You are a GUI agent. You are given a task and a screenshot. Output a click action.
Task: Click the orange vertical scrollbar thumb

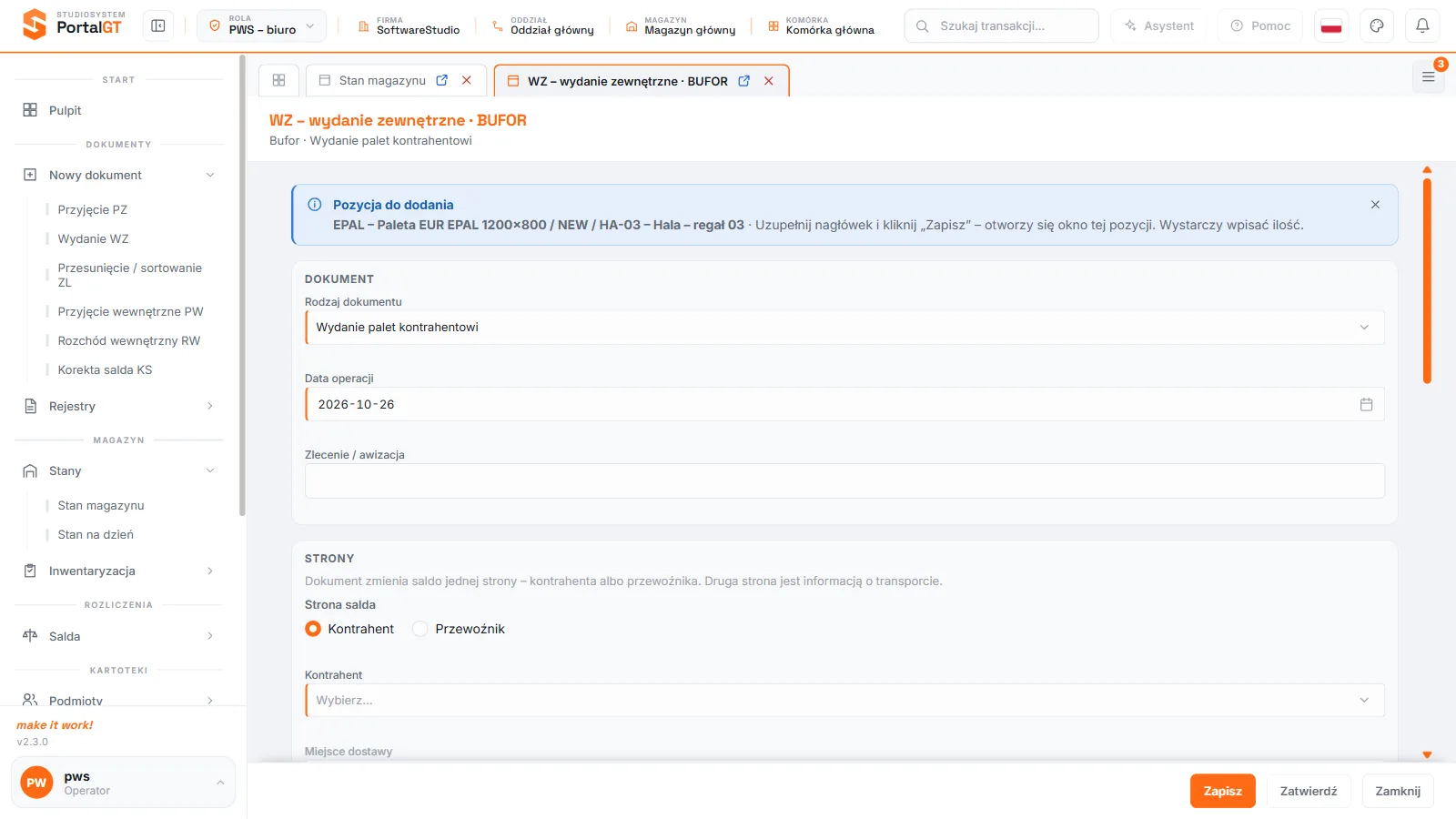pos(1427,280)
